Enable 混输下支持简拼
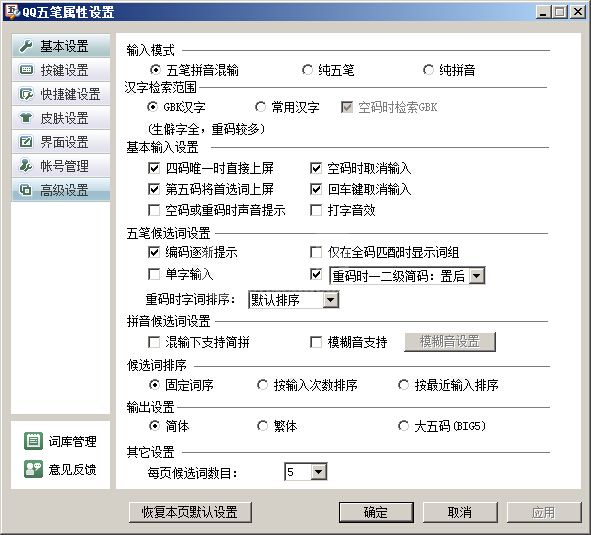 click(154, 342)
